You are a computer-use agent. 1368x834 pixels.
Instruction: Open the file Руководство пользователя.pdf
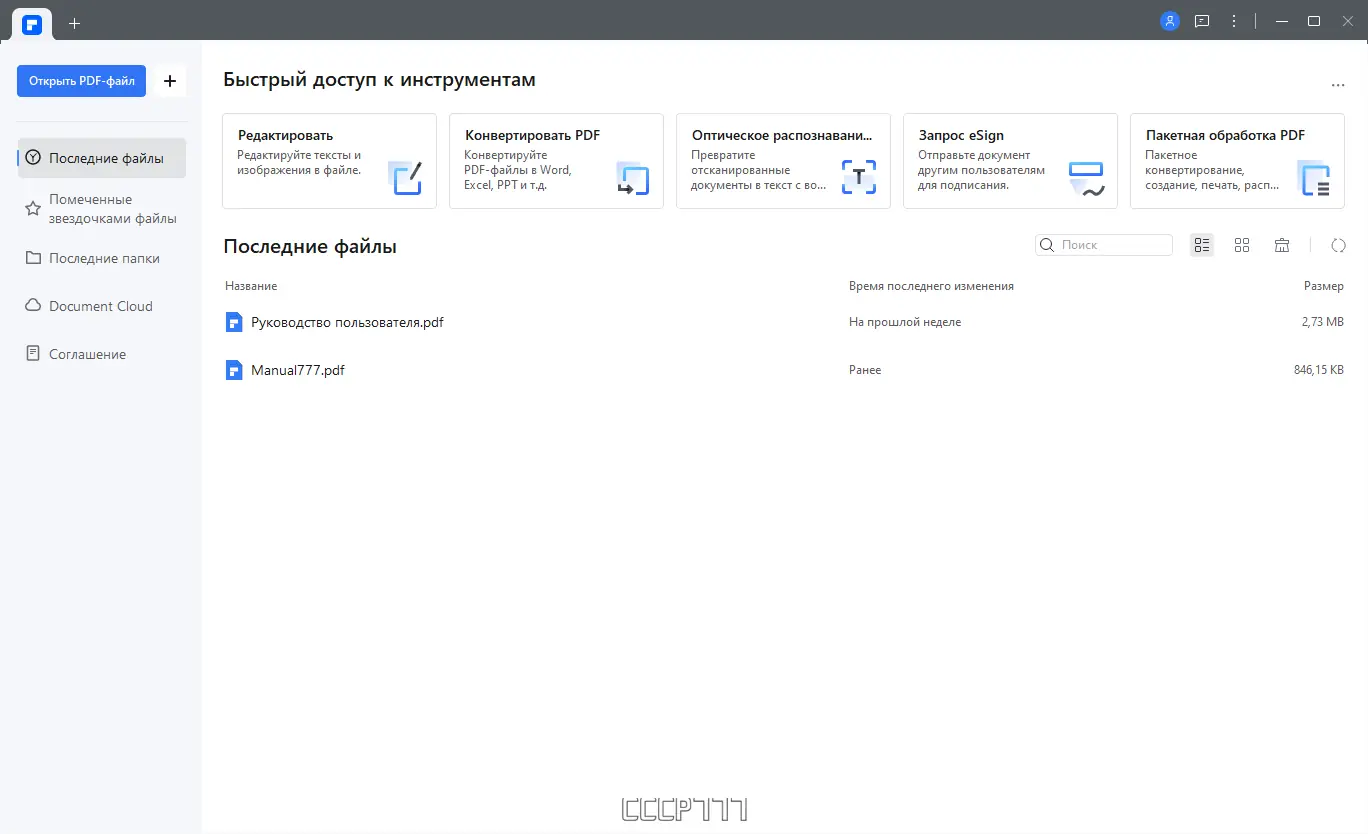[347, 322]
